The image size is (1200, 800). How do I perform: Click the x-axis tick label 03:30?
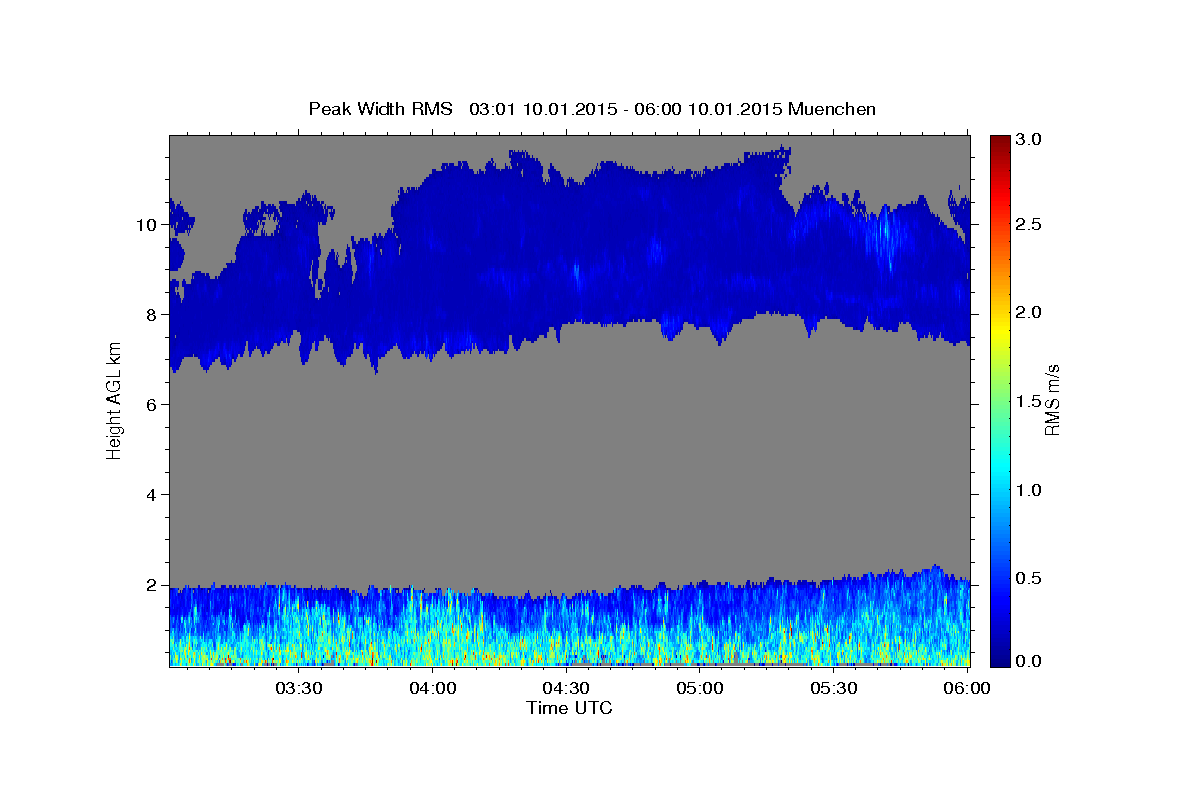(299, 689)
